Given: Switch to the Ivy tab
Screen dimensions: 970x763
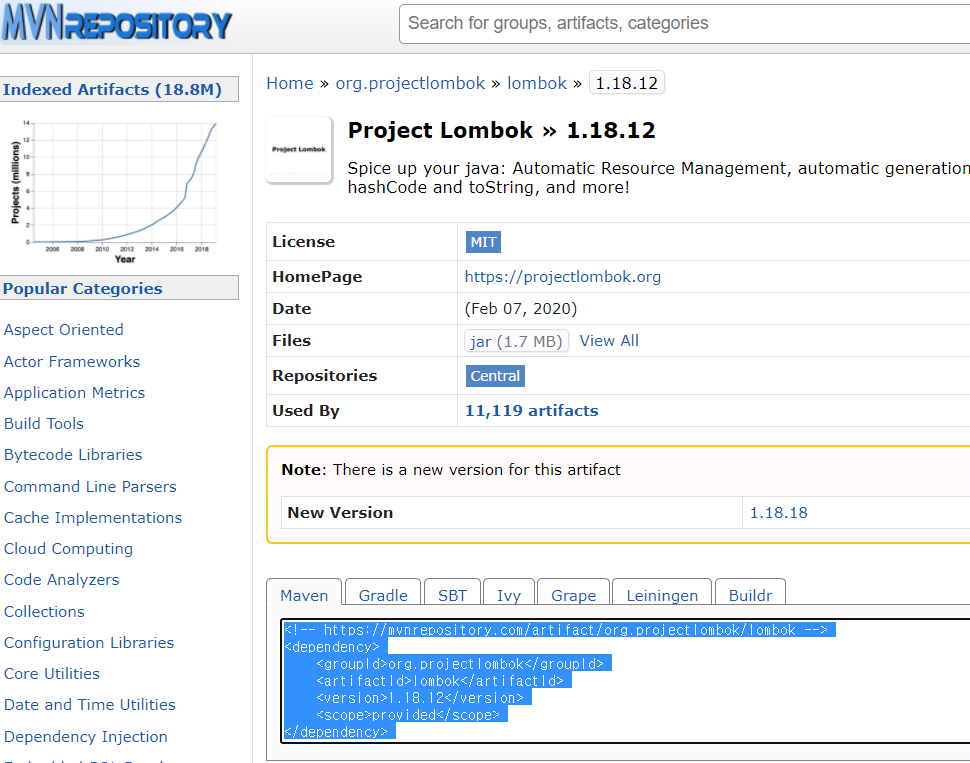Looking at the screenshot, I should 509,595.
